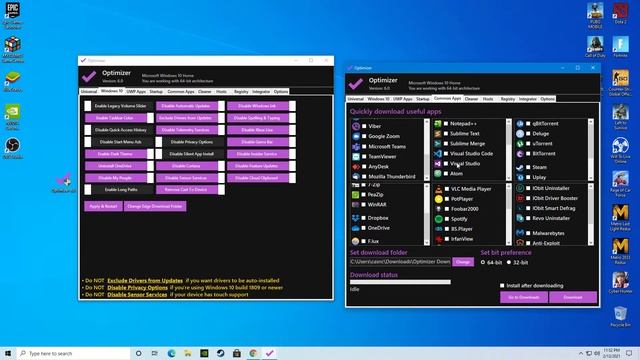Open the Windows Start menu
Image resolution: width=640 pixels, height=360 pixels.
8,353
